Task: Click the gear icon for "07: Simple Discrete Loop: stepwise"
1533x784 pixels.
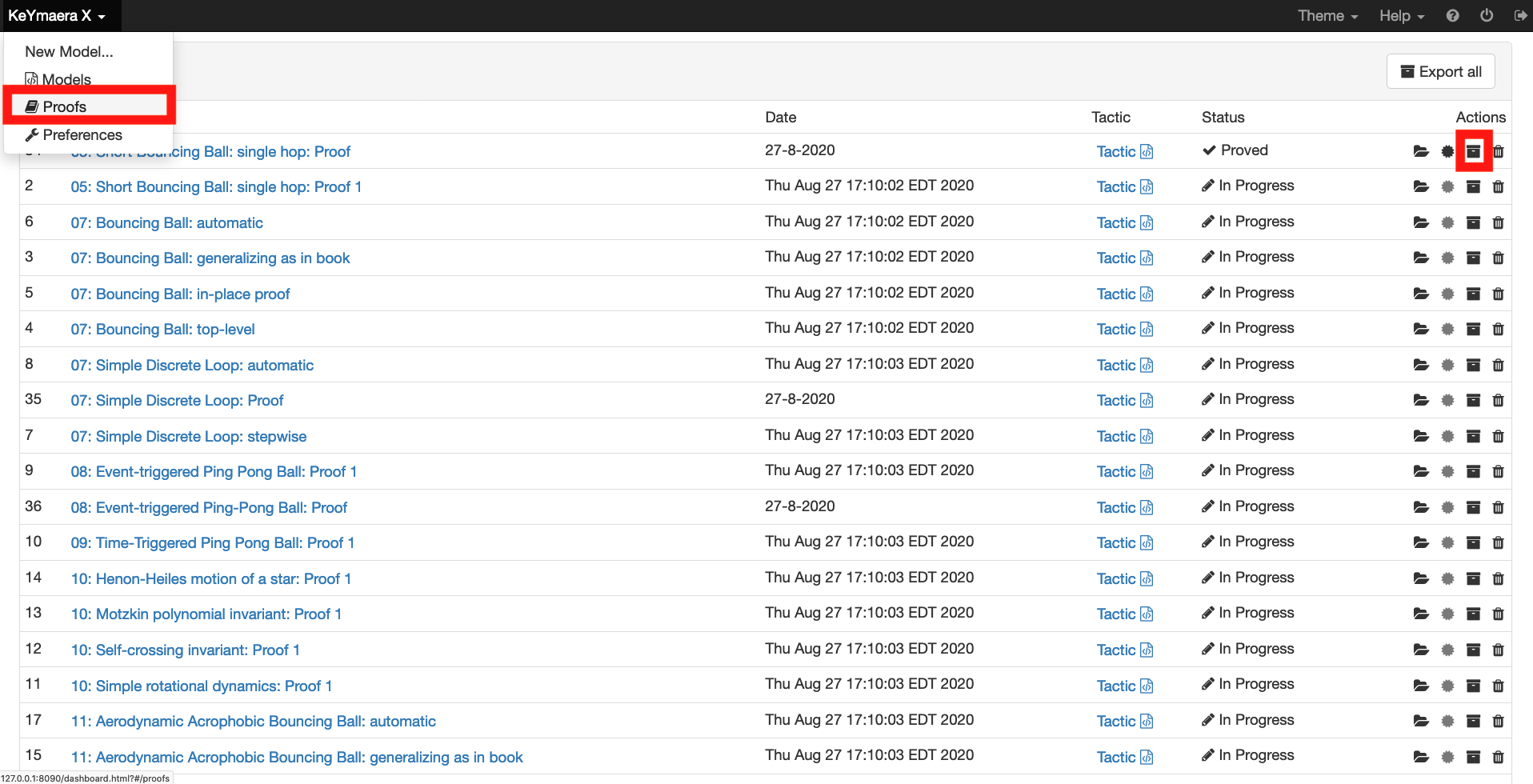Action: [1447, 436]
